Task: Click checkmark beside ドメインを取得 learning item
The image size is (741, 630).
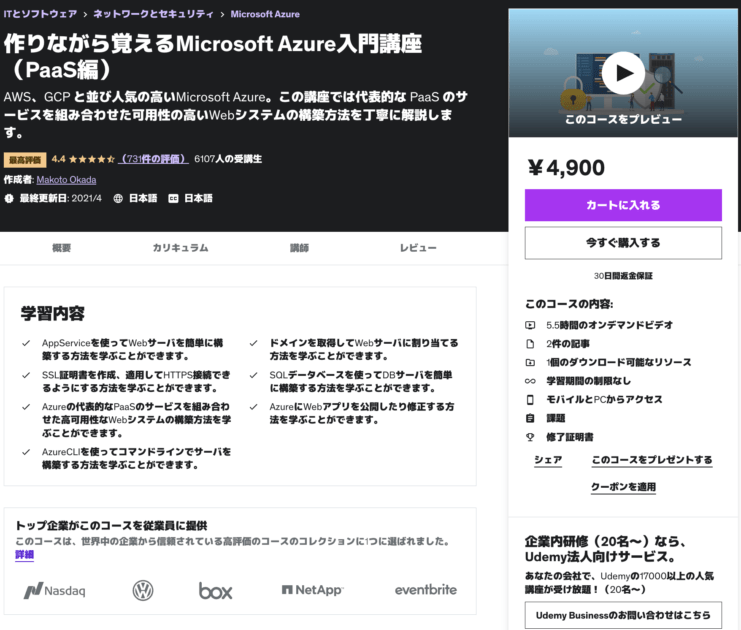Action: (x=254, y=343)
